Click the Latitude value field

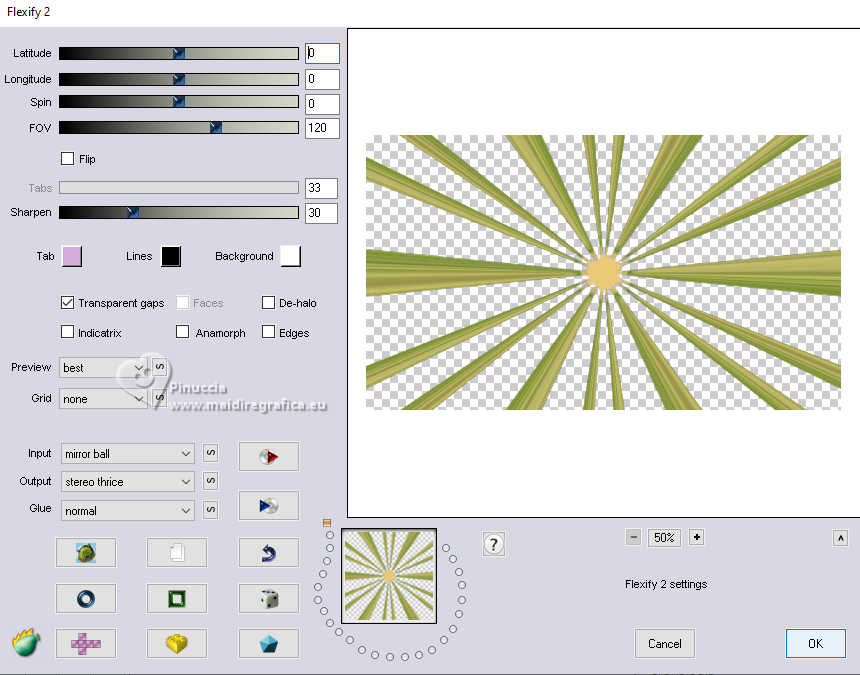(322, 53)
